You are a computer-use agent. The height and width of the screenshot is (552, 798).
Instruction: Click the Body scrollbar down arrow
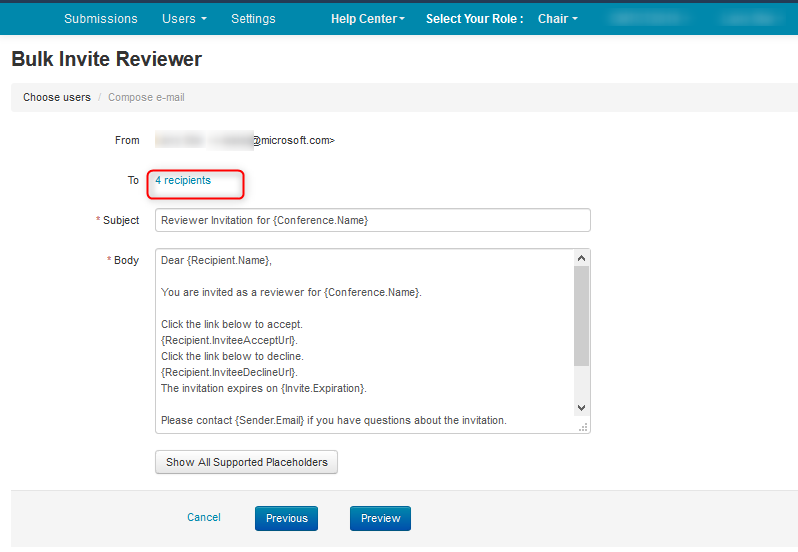pos(582,408)
